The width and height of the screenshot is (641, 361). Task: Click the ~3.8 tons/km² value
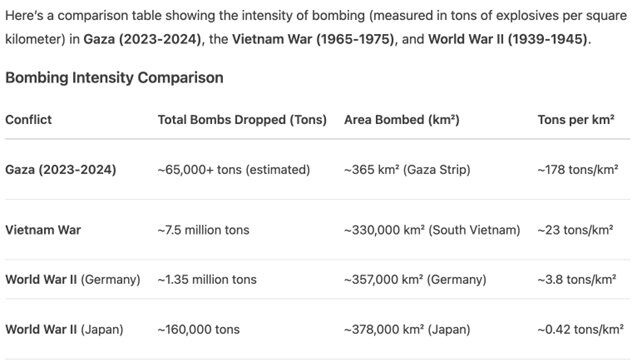[577, 280]
